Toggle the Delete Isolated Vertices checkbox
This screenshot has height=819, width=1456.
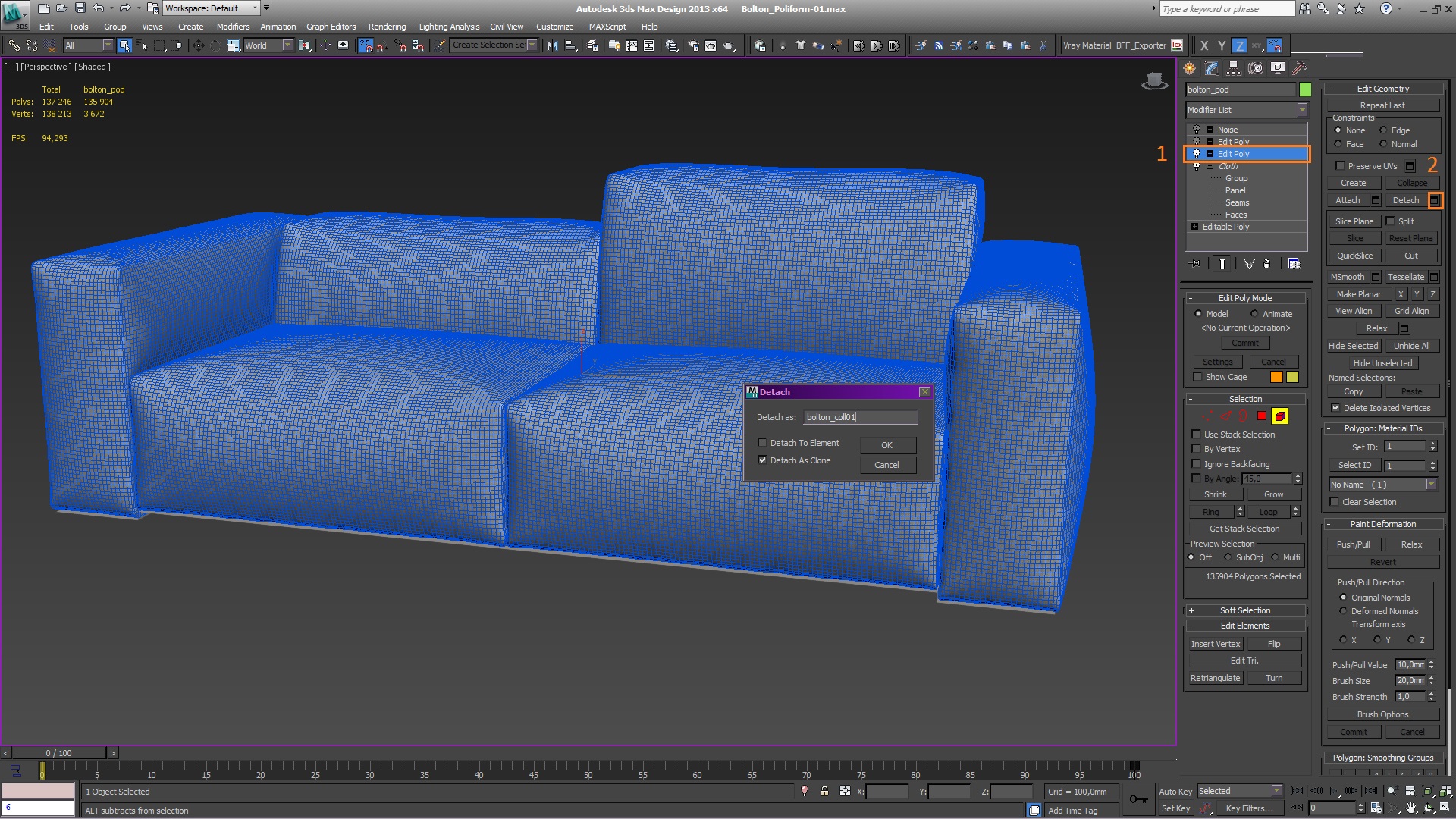coord(1337,408)
